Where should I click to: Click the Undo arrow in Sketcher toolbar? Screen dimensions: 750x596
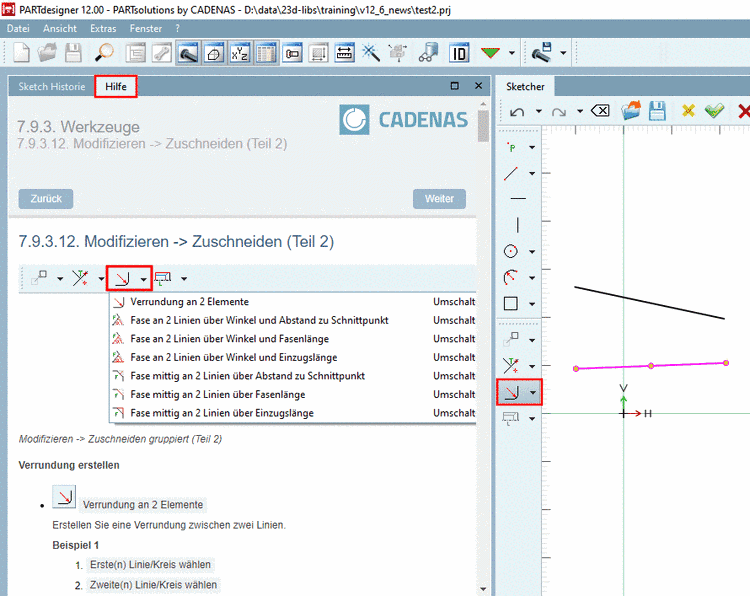click(x=517, y=112)
